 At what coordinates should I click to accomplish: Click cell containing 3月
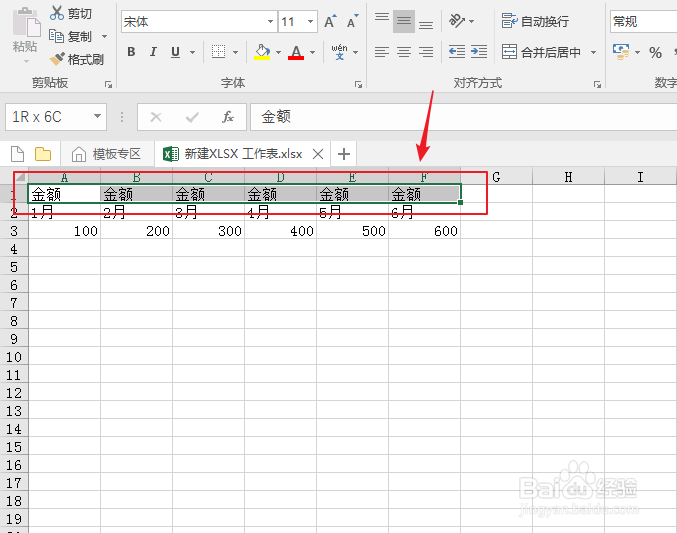tap(209, 213)
